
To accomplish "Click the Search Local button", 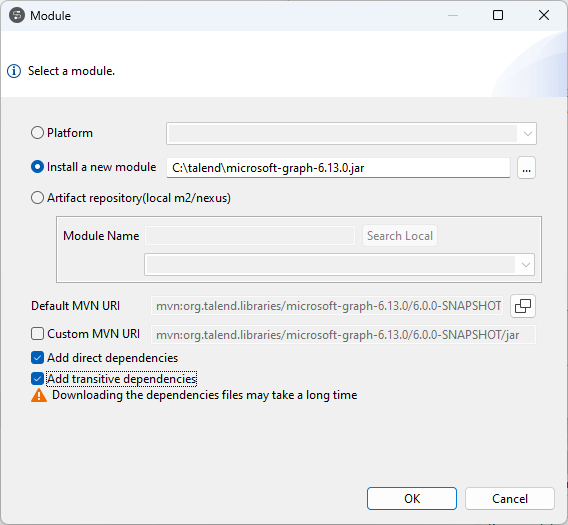I will pos(400,236).
